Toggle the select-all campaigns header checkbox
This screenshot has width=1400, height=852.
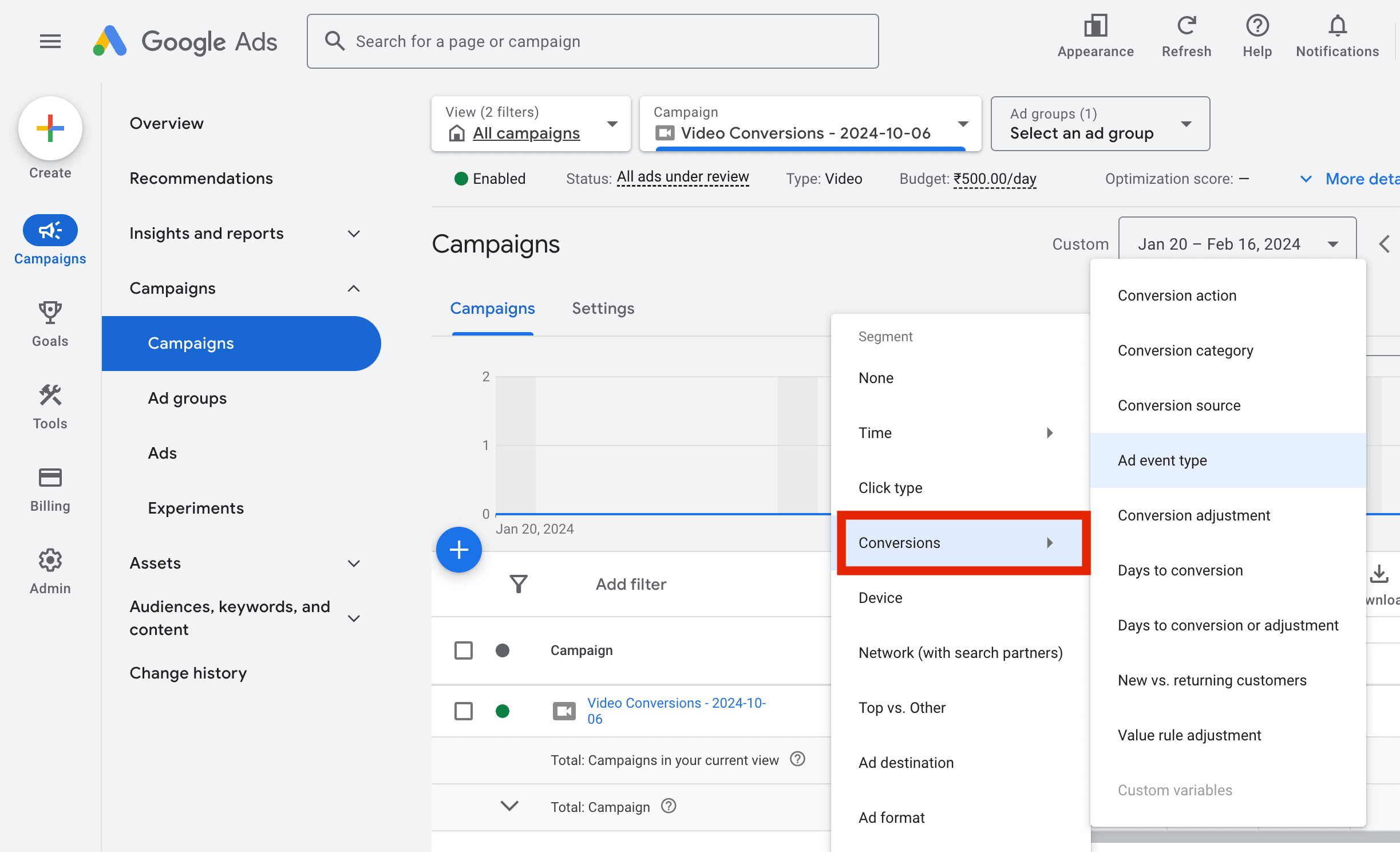click(x=463, y=650)
